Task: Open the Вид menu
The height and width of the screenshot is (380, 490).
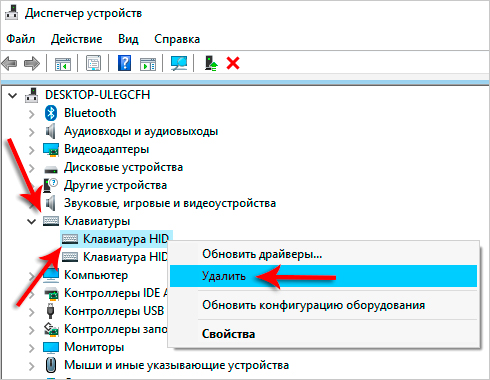Action: pyautogui.click(x=128, y=39)
